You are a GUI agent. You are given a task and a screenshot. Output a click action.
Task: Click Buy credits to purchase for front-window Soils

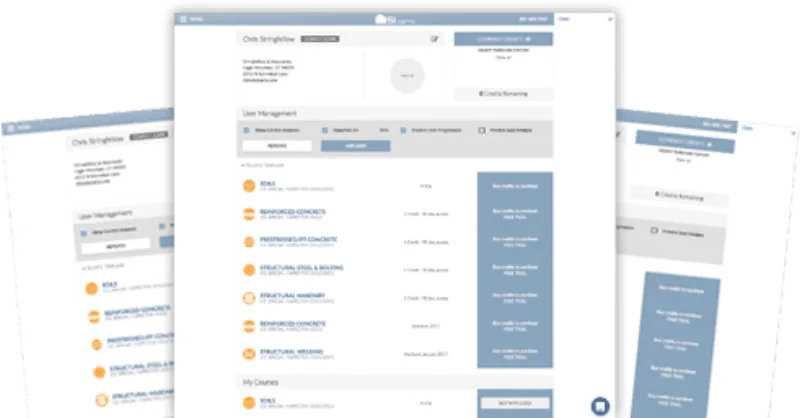click(515, 186)
